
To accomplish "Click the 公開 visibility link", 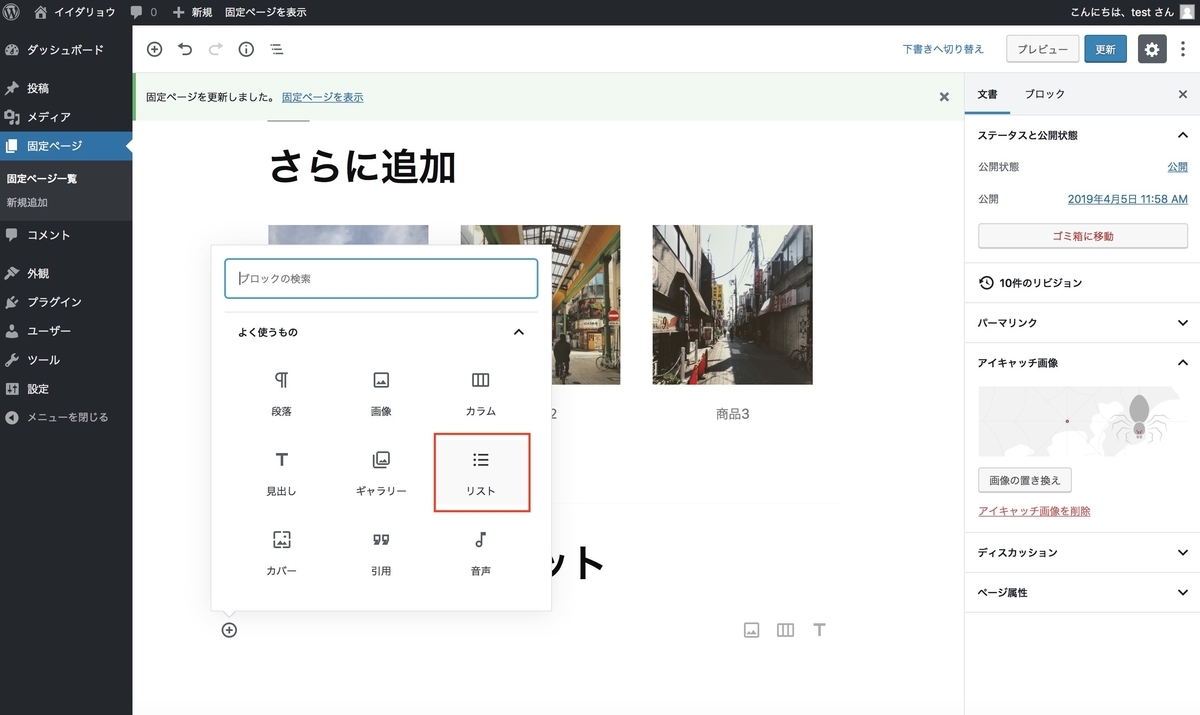I will (1177, 167).
